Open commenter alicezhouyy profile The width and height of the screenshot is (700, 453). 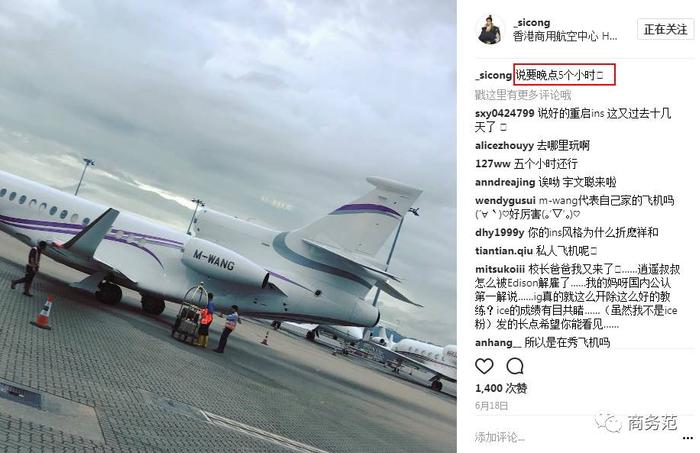504,146
